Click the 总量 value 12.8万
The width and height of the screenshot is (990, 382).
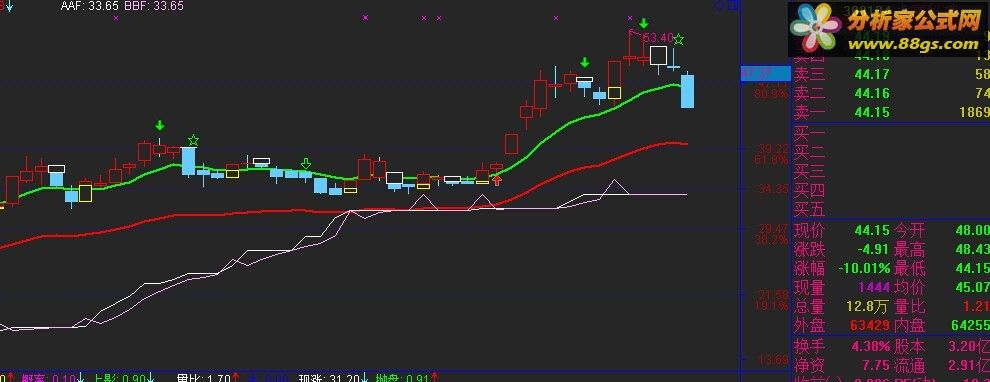pos(869,306)
